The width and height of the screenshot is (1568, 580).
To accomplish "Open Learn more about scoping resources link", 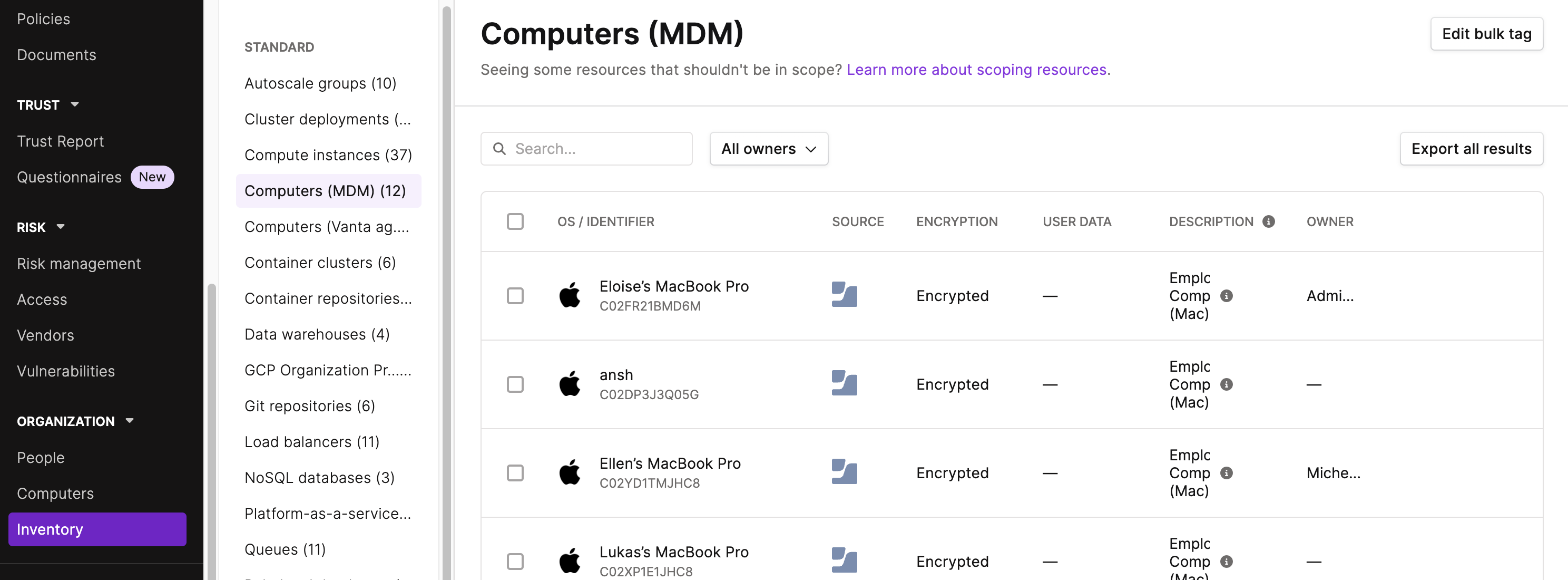I will (976, 70).
